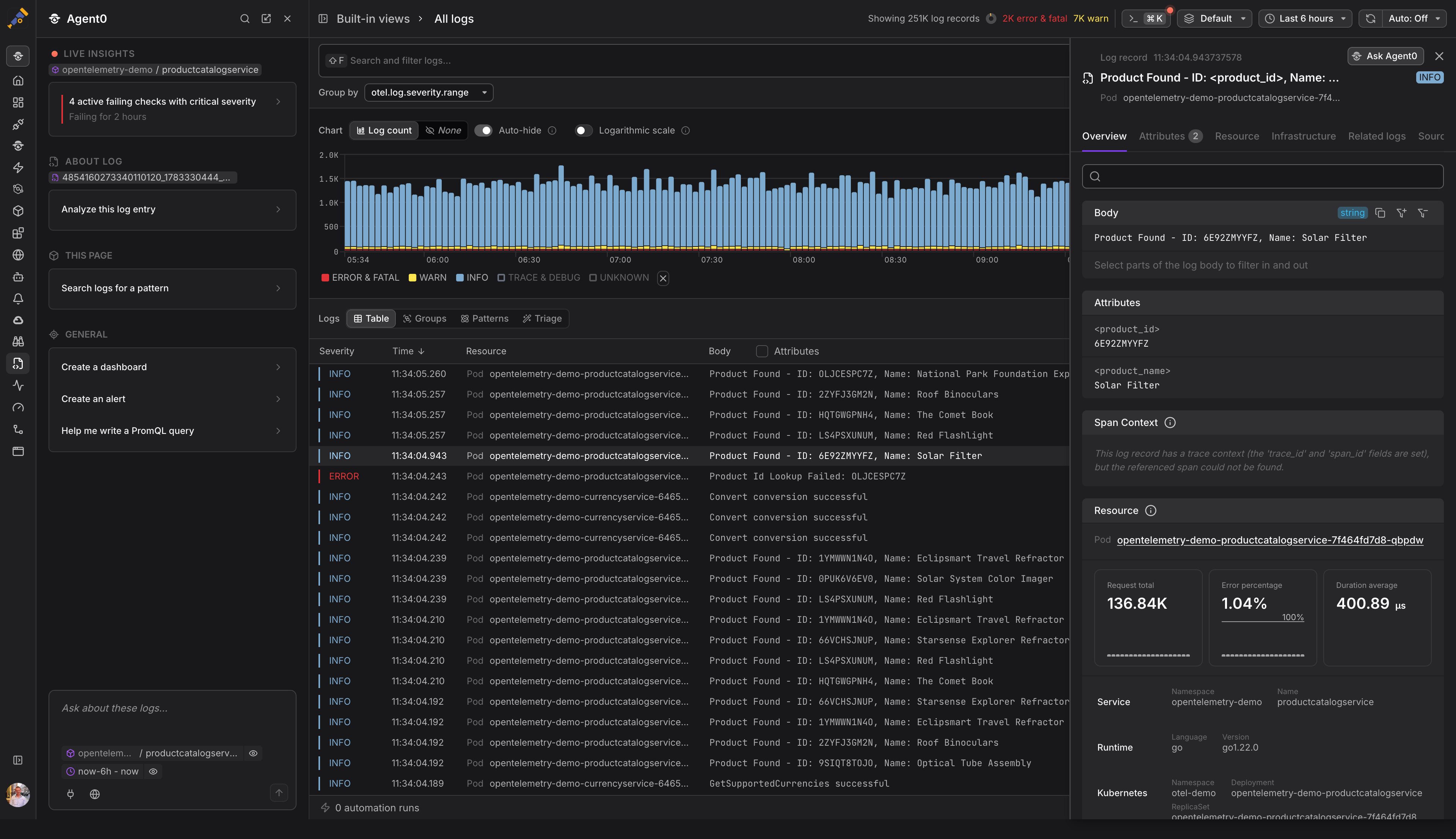The height and width of the screenshot is (839, 1456).
Task: Send message with the up-arrow button
Action: pyautogui.click(x=279, y=793)
